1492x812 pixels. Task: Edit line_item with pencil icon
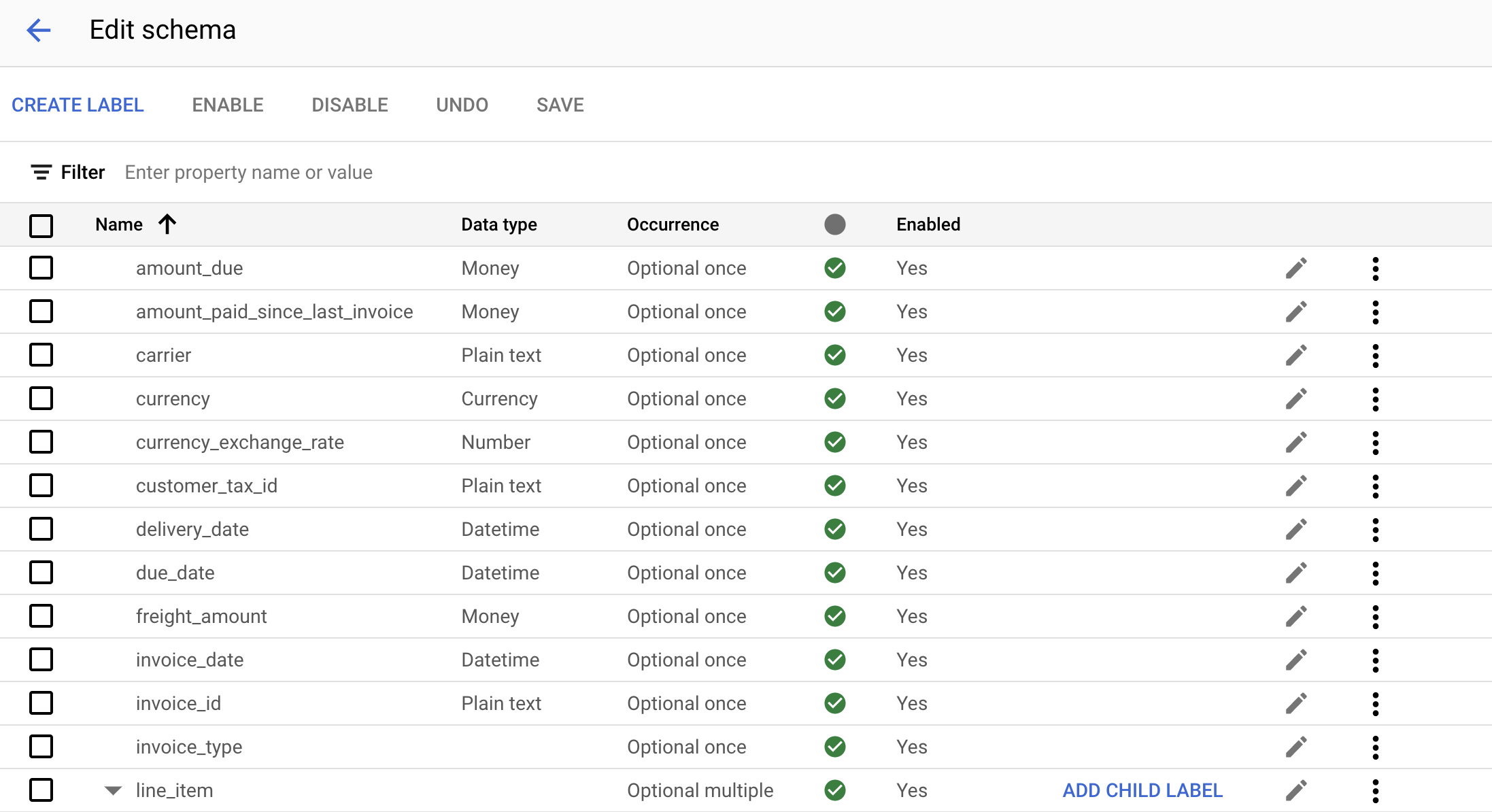[x=1296, y=790]
